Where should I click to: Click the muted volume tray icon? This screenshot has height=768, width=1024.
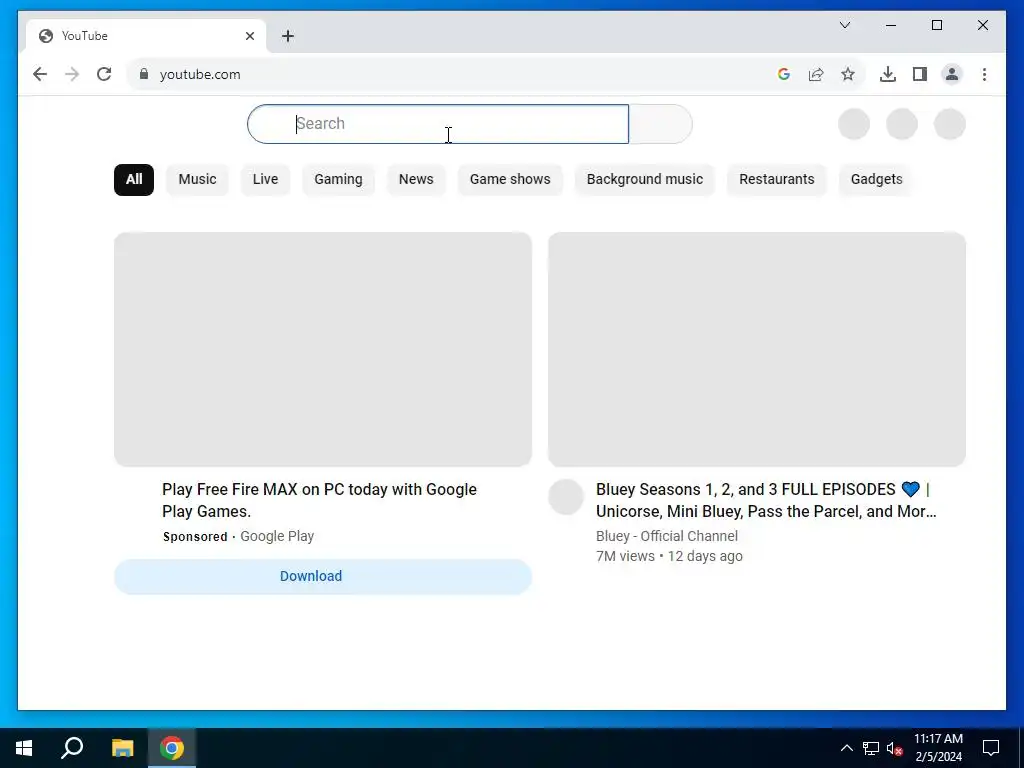click(895, 748)
